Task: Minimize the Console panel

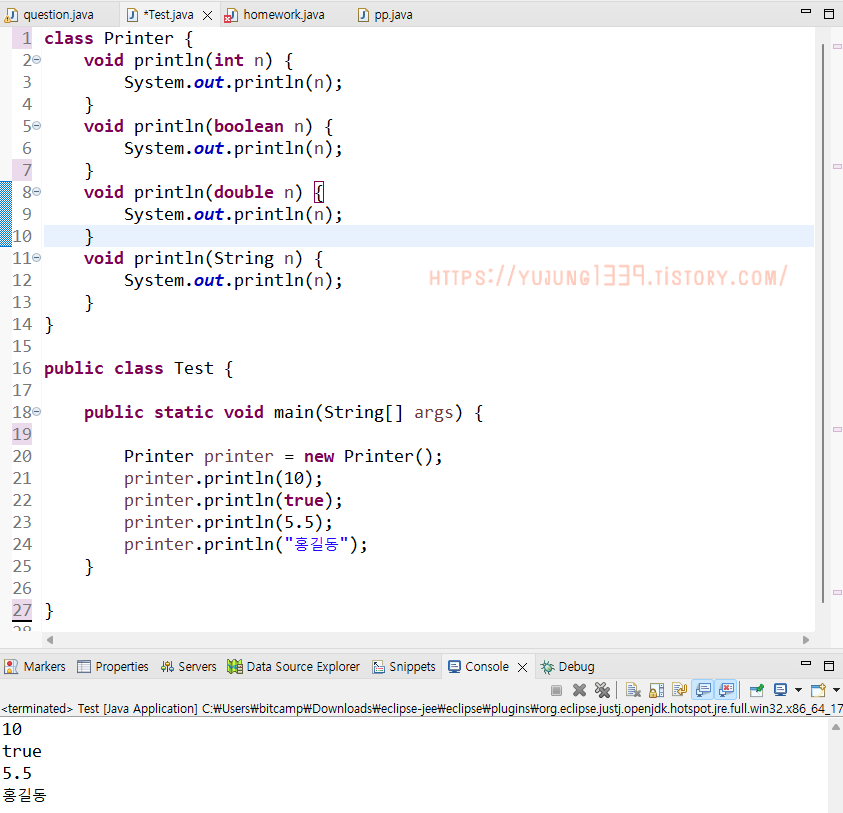Action: point(805,664)
